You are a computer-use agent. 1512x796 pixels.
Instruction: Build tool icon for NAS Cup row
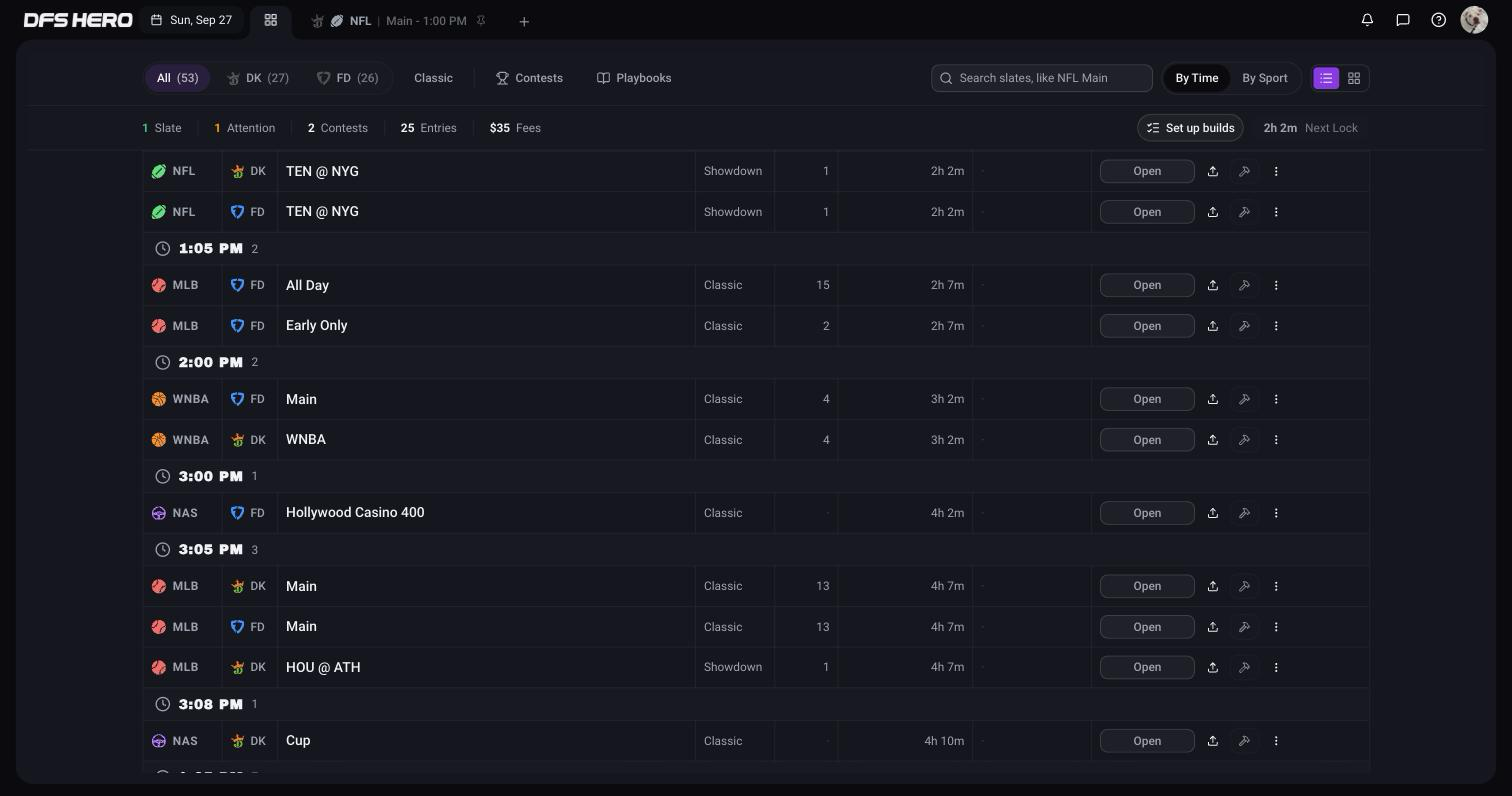[x=1244, y=741]
